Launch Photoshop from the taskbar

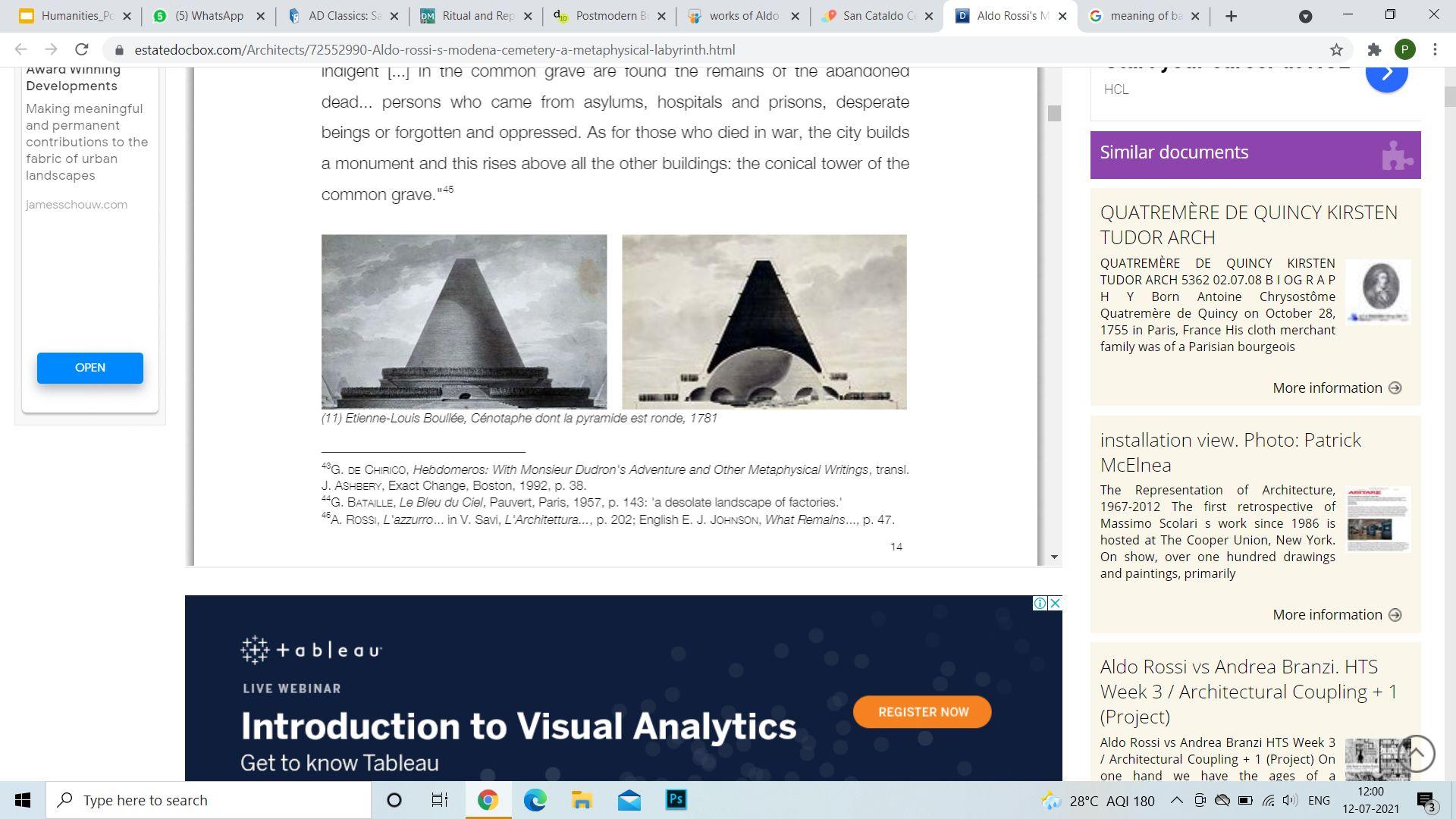coord(676,800)
